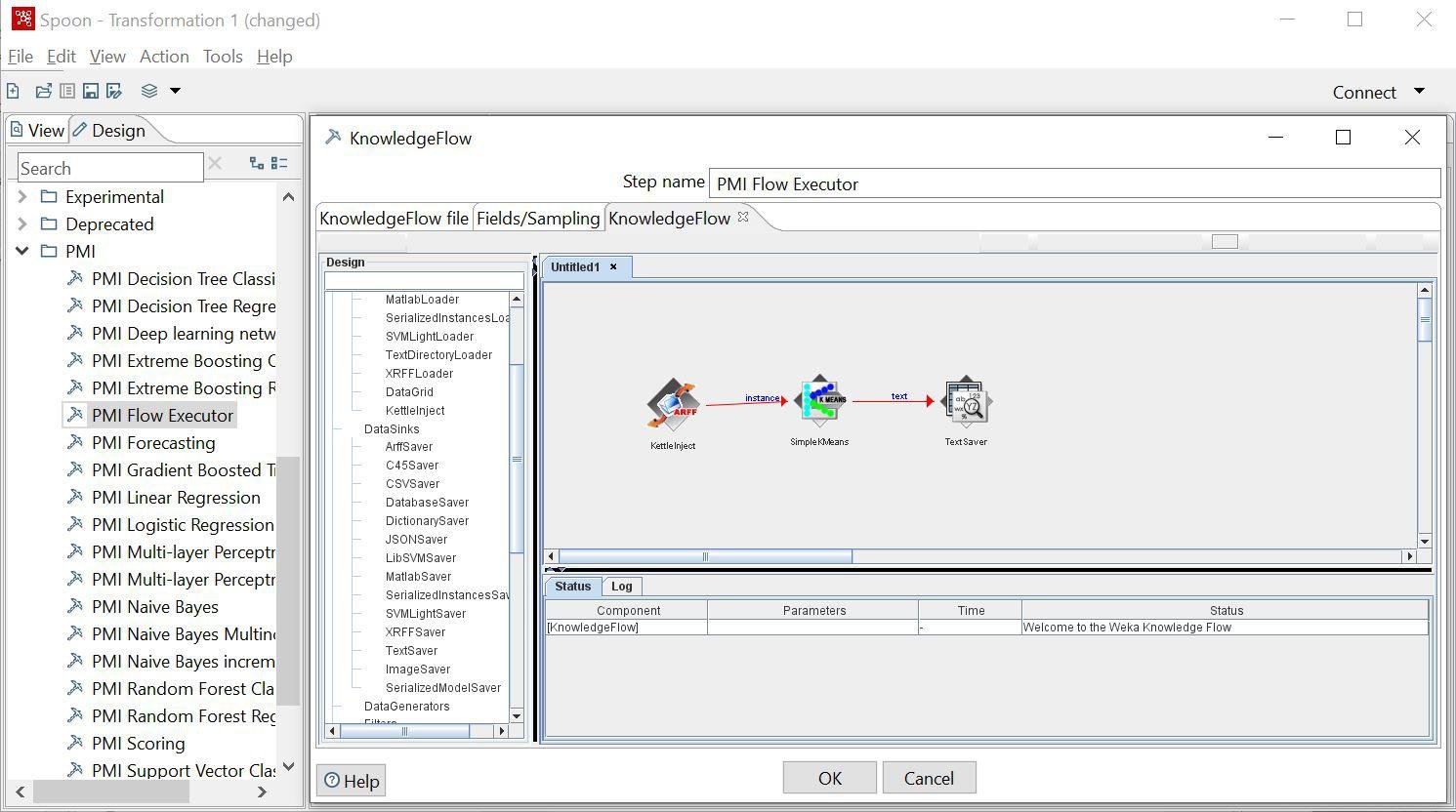The image size is (1456, 812).
Task: Click the Help button
Action: [x=352, y=781]
